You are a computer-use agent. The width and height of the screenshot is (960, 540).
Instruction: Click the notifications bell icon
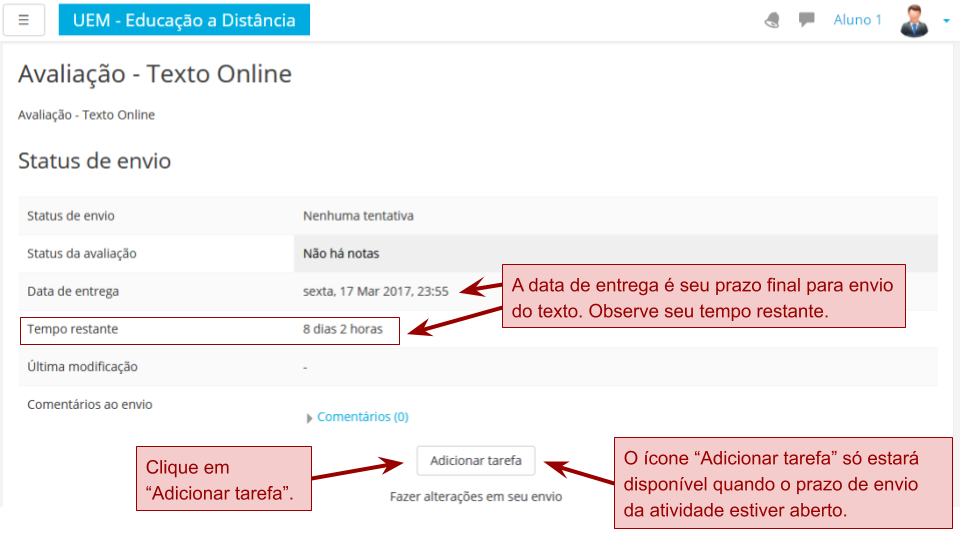pos(772,20)
